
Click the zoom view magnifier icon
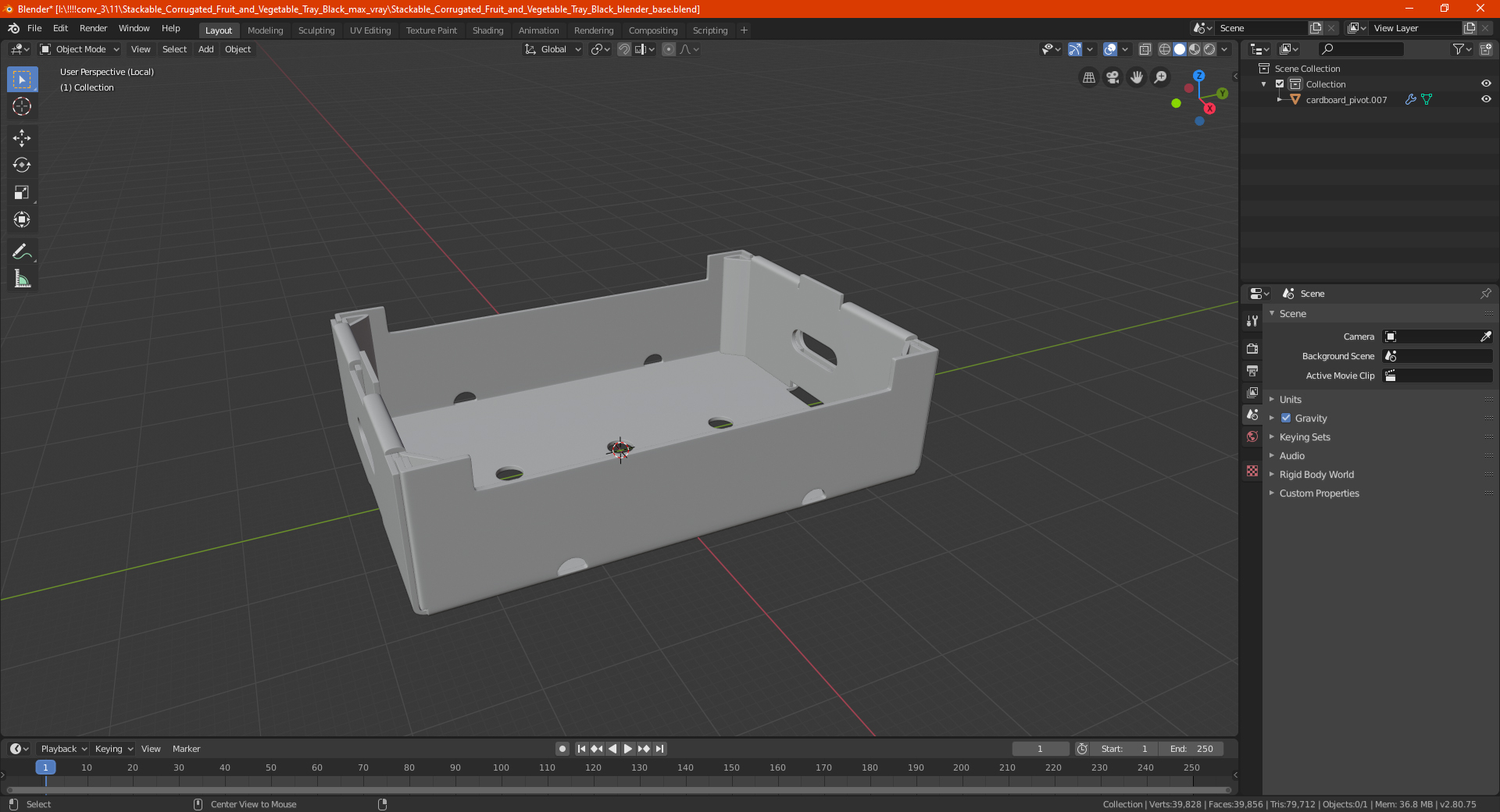tap(1161, 77)
